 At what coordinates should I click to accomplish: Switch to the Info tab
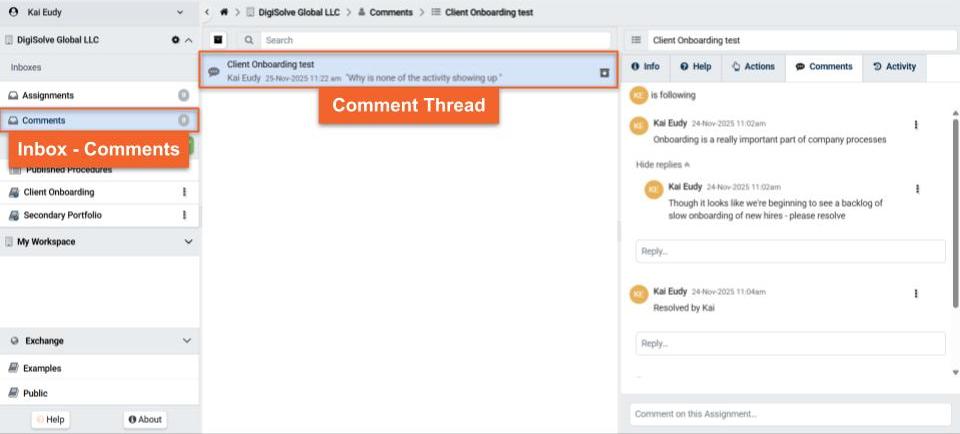645,67
